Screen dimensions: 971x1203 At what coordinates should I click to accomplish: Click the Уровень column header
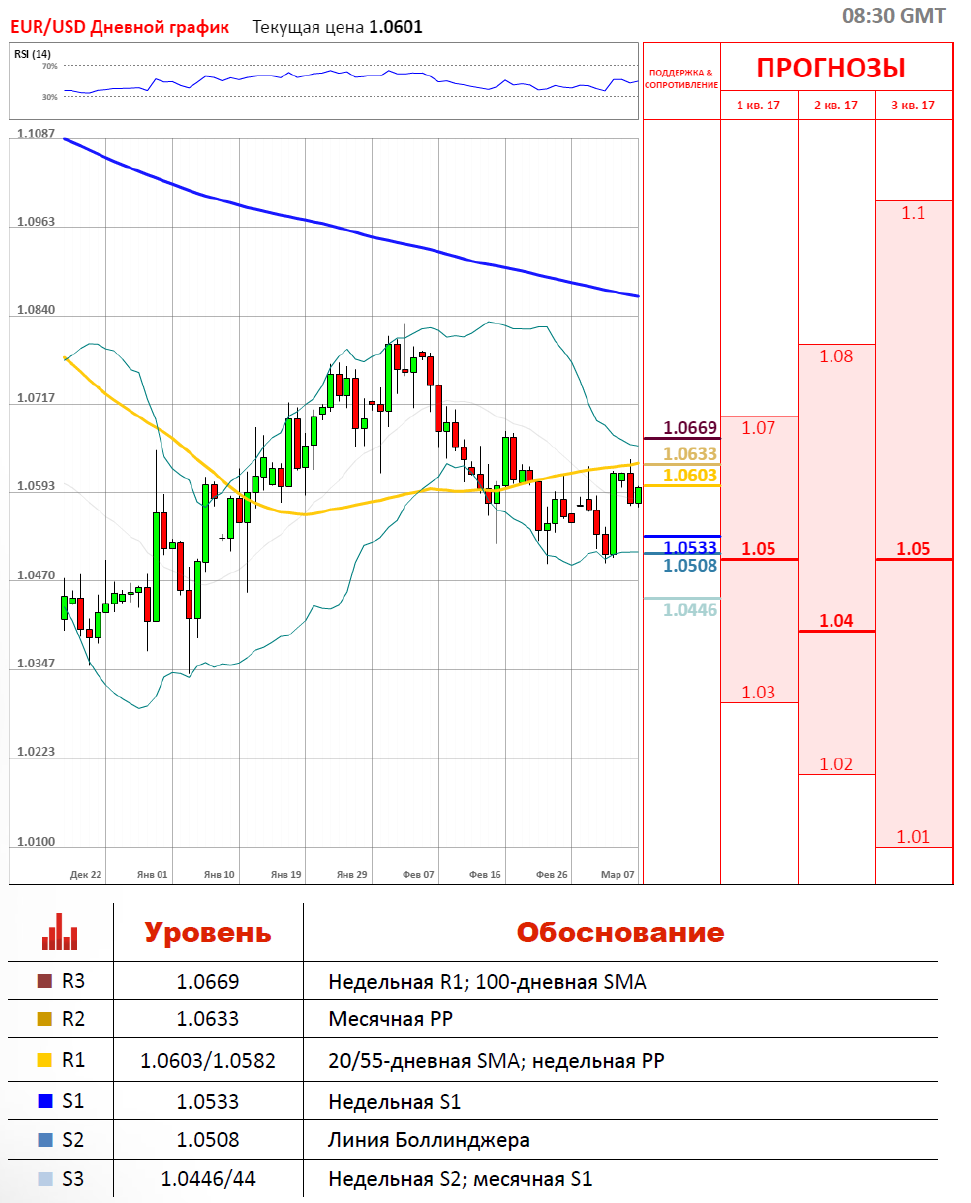(x=207, y=933)
